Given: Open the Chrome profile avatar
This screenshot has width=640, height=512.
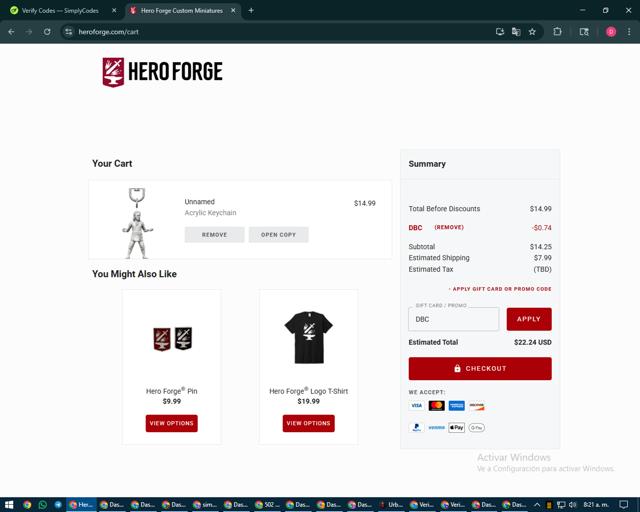Looking at the screenshot, I should (x=611, y=32).
